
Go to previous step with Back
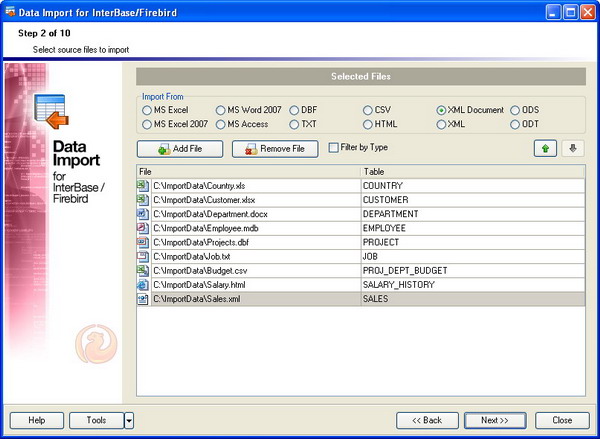427,421
